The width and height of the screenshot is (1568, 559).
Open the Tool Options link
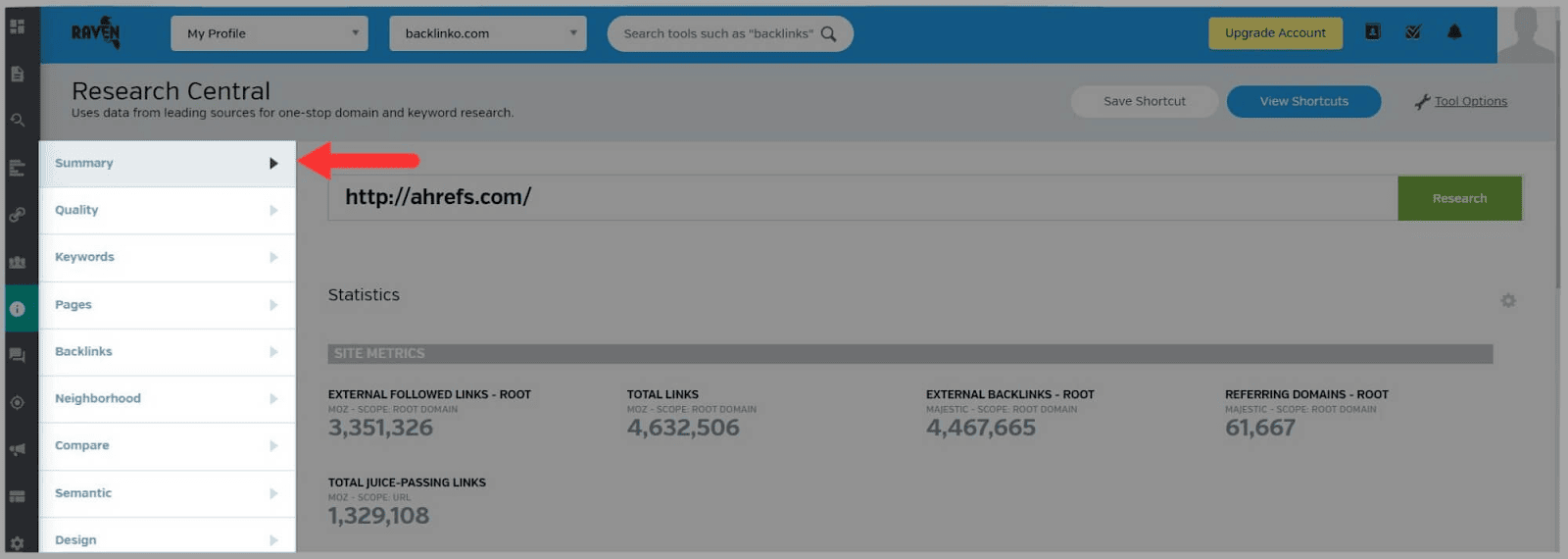pos(1470,101)
